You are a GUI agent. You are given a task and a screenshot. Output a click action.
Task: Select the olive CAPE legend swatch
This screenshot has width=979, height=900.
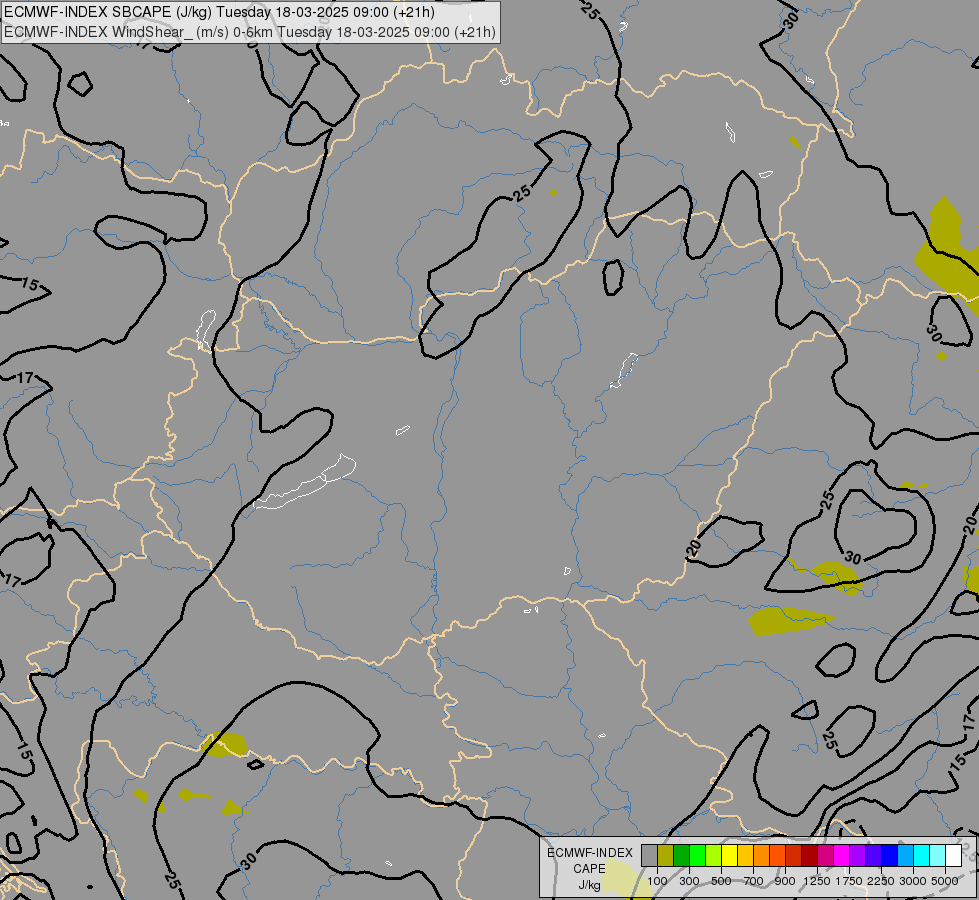tap(666, 856)
